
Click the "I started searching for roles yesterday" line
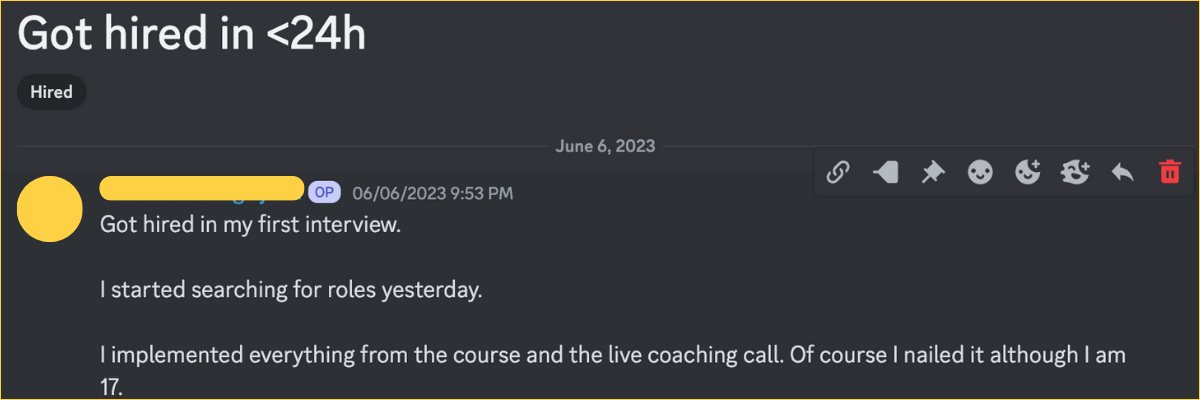click(x=291, y=291)
